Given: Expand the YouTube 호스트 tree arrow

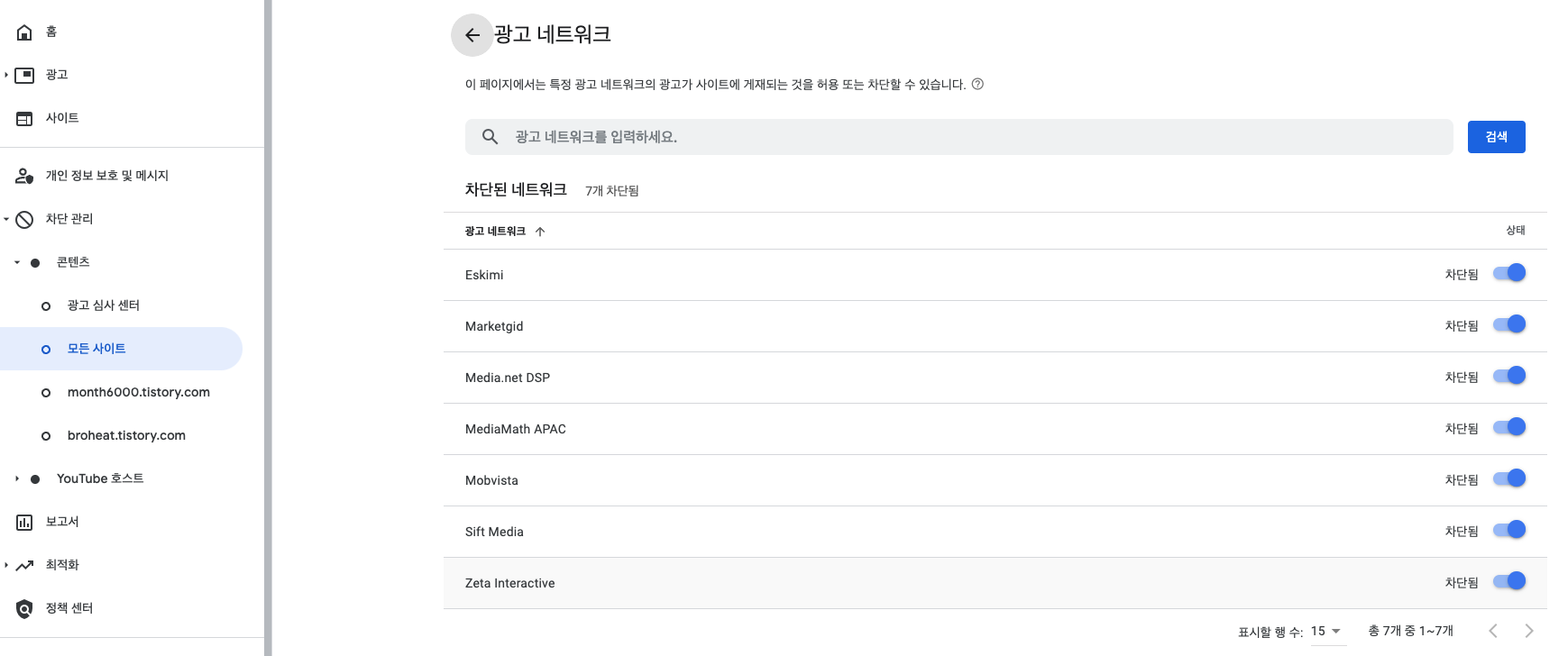Looking at the screenshot, I should pyautogui.click(x=16, y=478).
